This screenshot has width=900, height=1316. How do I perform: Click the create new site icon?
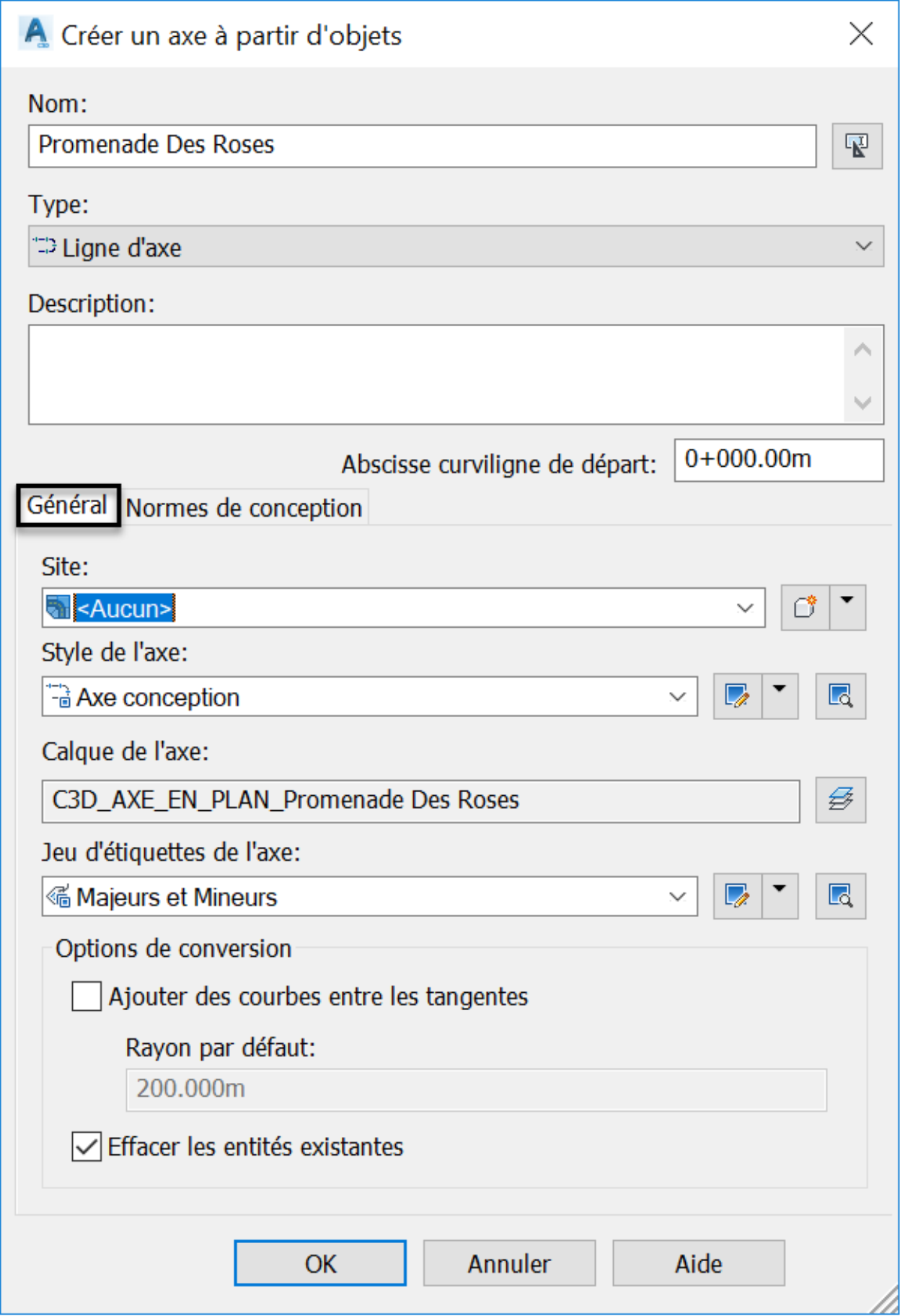[806, 607]
